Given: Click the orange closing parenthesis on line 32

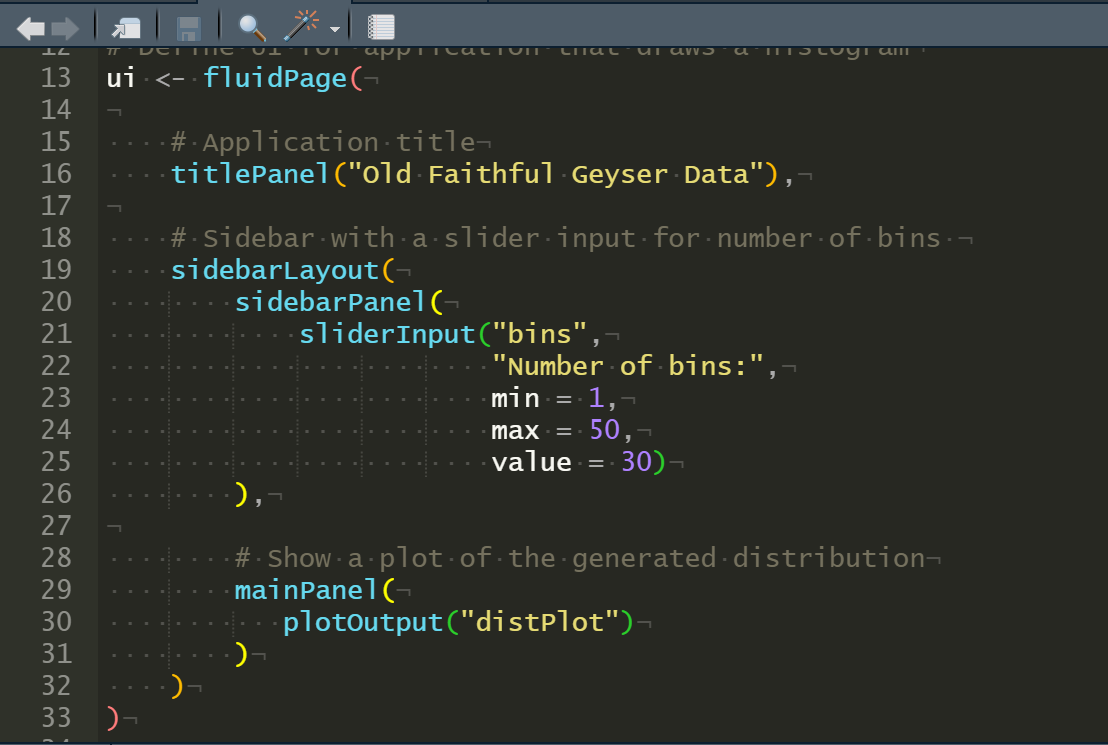Looking at the screenshot, I should point(177,686).
